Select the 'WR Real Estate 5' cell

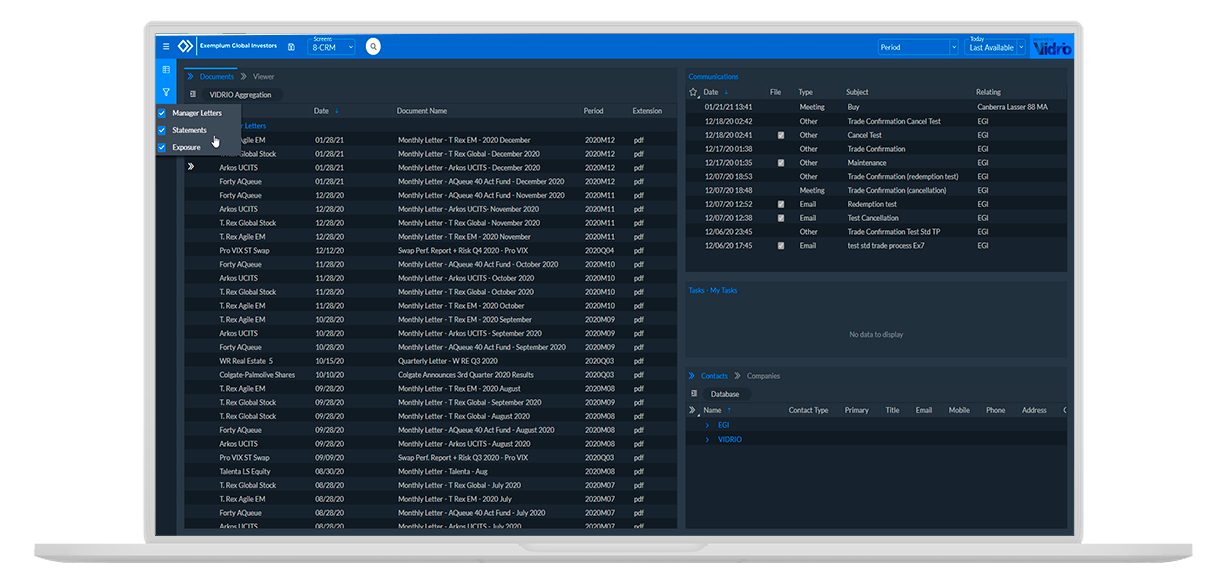pos(246,361)
